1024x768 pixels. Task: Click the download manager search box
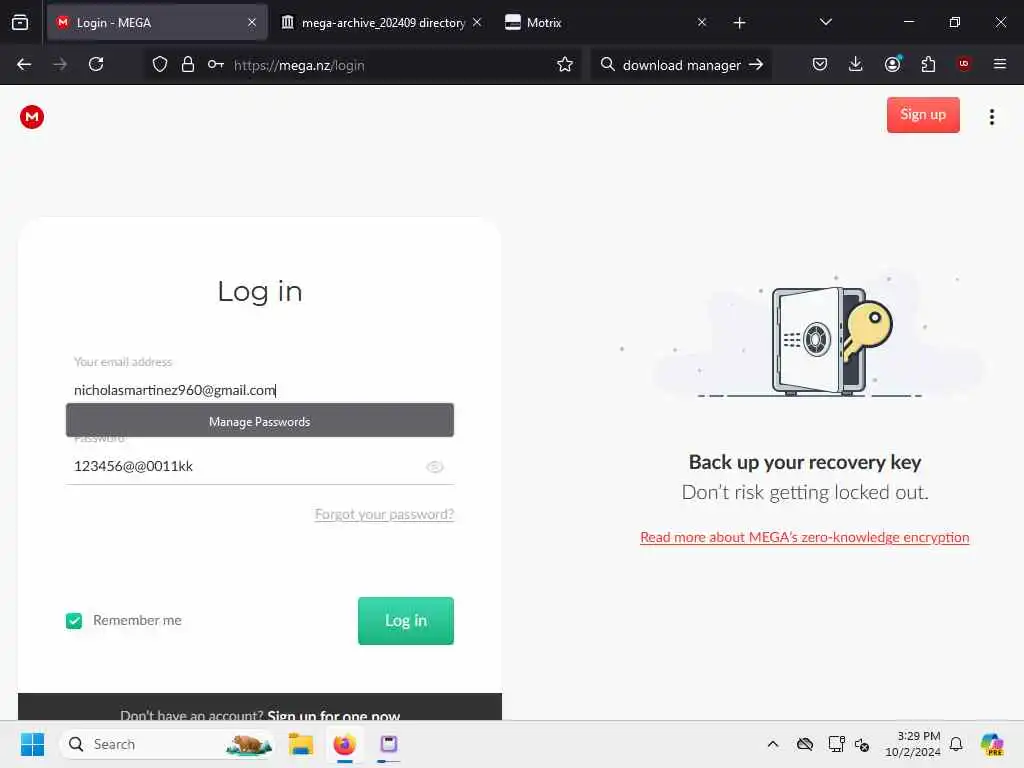[x=681, y=65]
